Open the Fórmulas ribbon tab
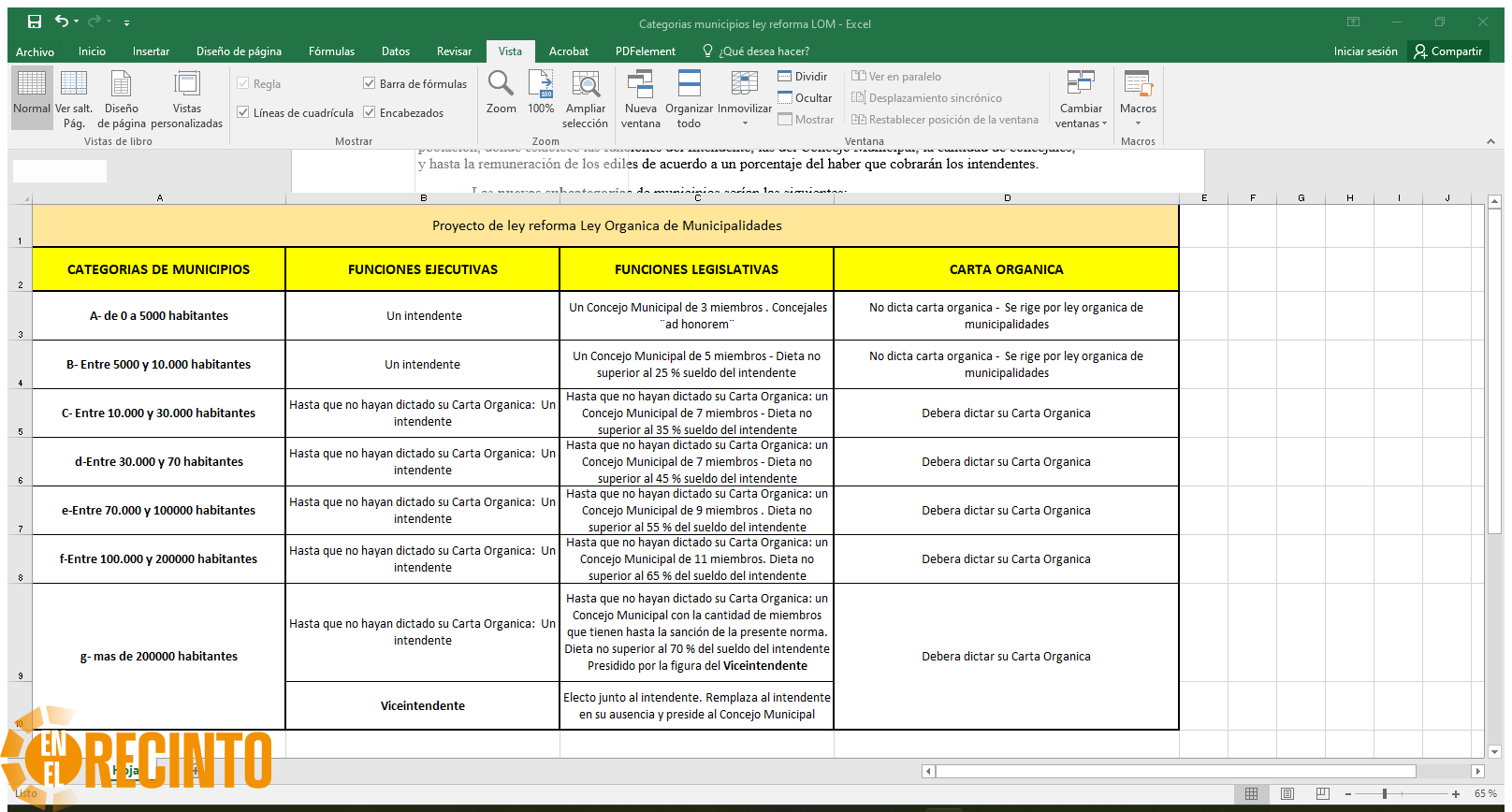Image resolution: width=1512 pixels, height=812 pixels. click(331, 51)
